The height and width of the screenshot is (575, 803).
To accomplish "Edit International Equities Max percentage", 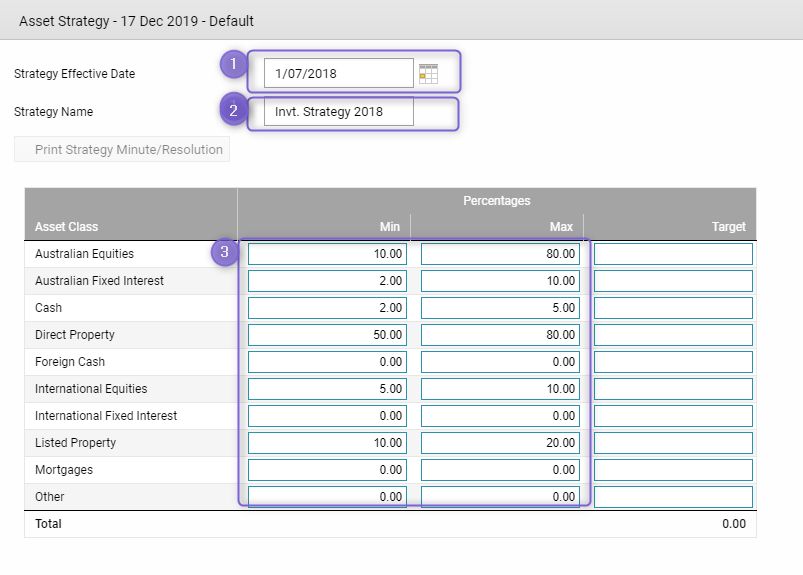I will pos(500,389).
